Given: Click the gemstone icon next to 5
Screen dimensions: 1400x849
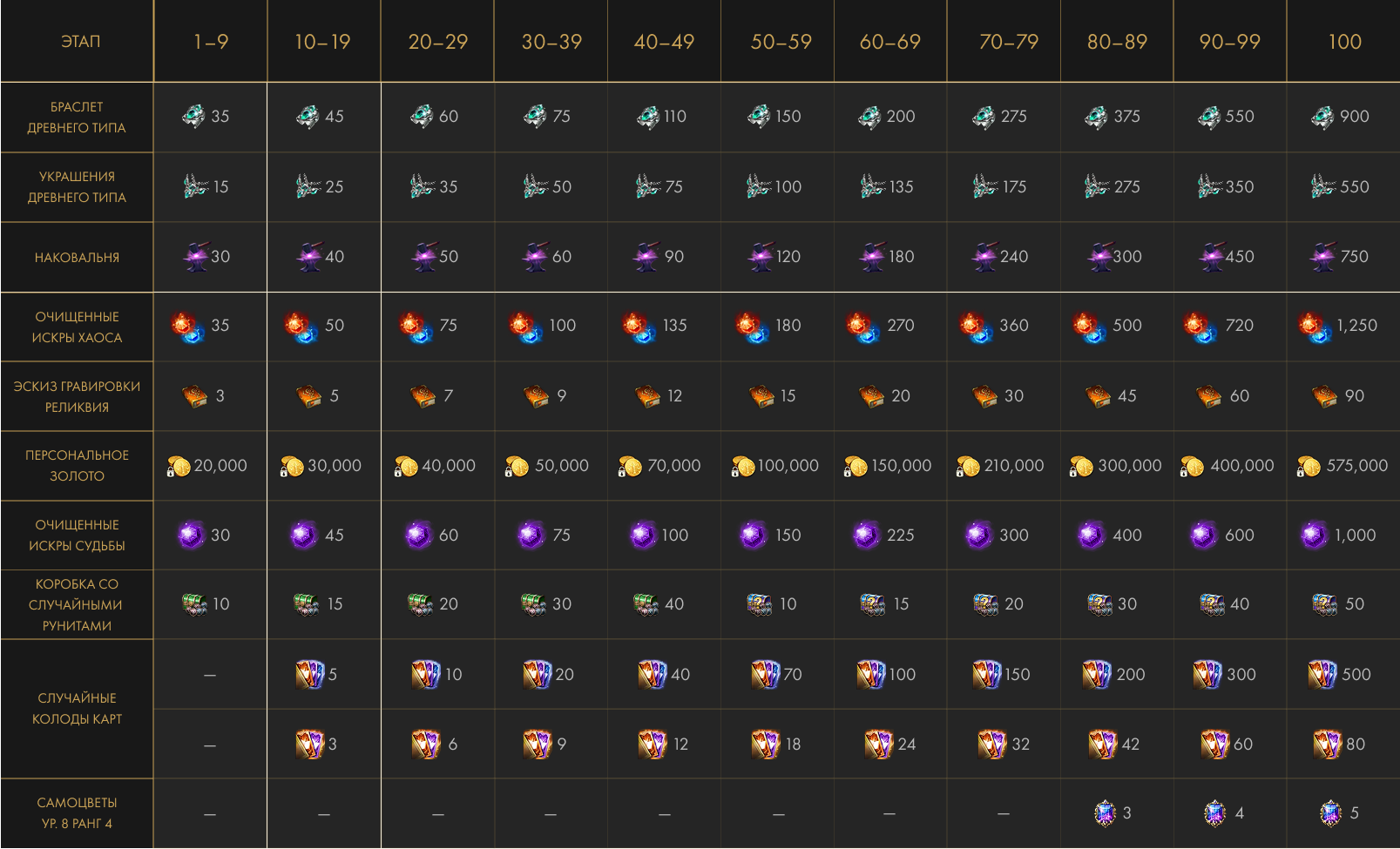Looking at the screenshot, I should click(1330, 813).
